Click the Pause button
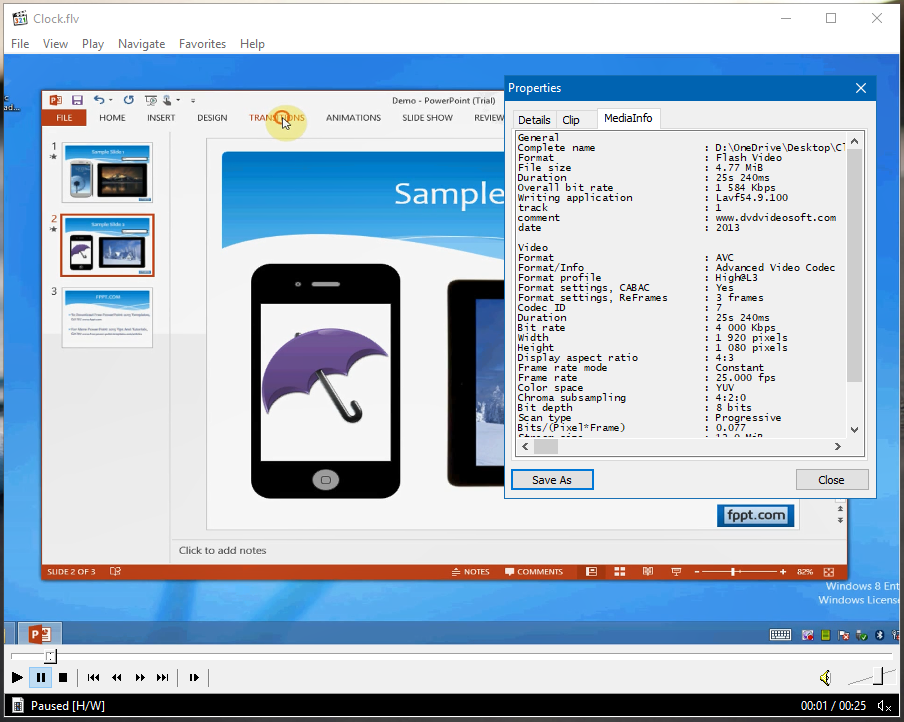This screenshot has width=904, height=722. click(x=40, y=678)
